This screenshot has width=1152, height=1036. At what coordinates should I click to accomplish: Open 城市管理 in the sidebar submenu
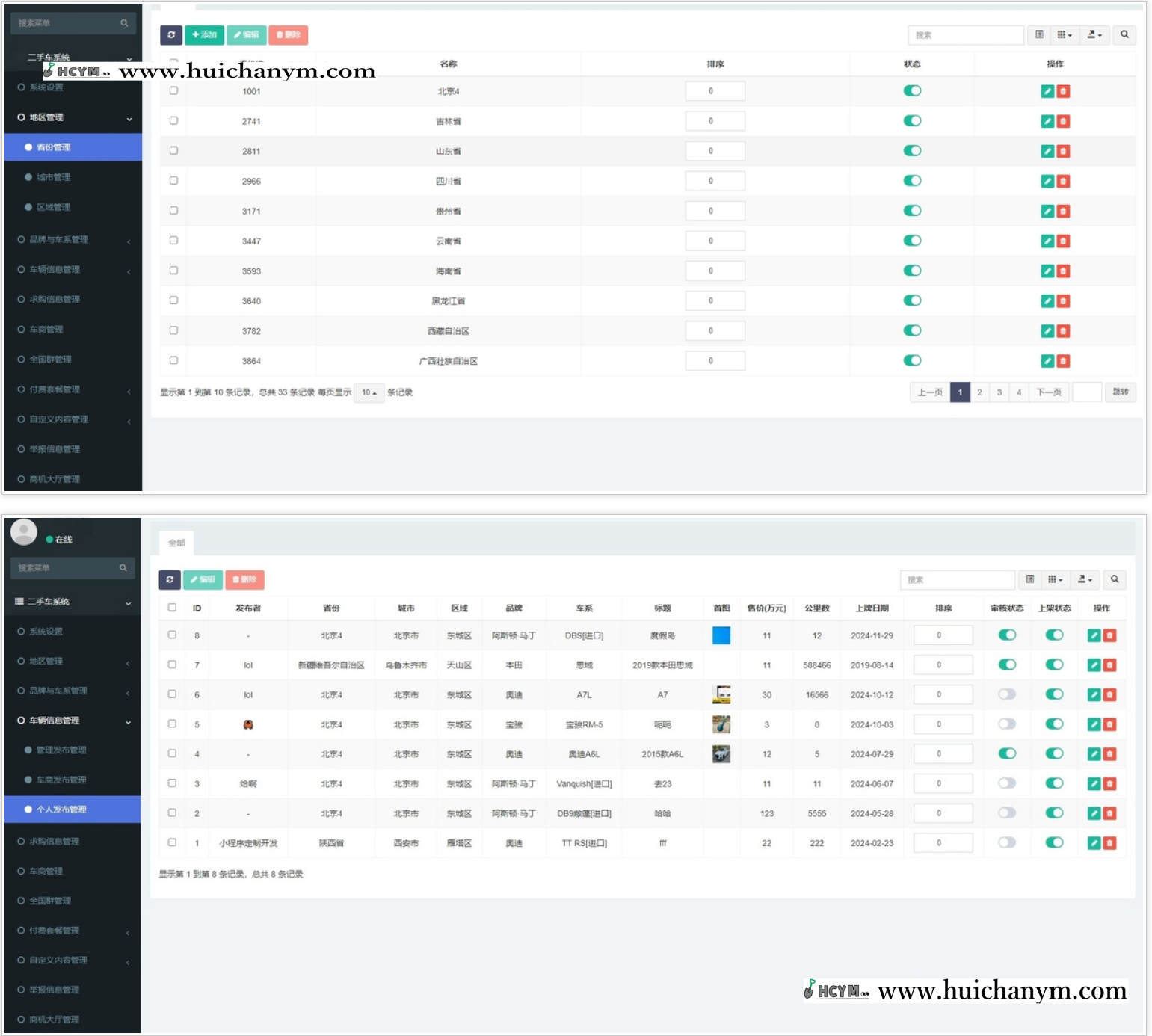(x=54, y=177)
